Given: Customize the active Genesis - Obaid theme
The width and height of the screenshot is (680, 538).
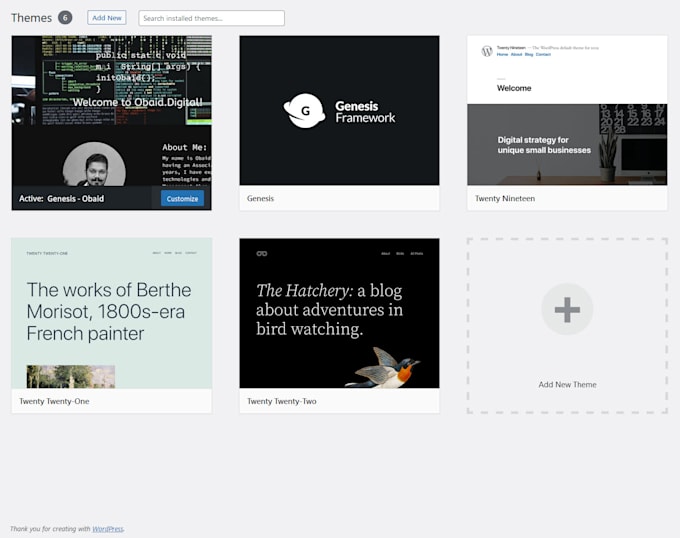Looking at the screenshot, I should pyautogui.click(x=182, y=199).
